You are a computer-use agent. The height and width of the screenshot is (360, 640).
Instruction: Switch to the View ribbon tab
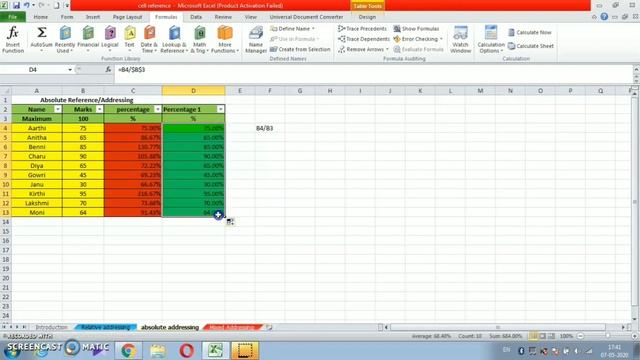[x=251, y=17]
